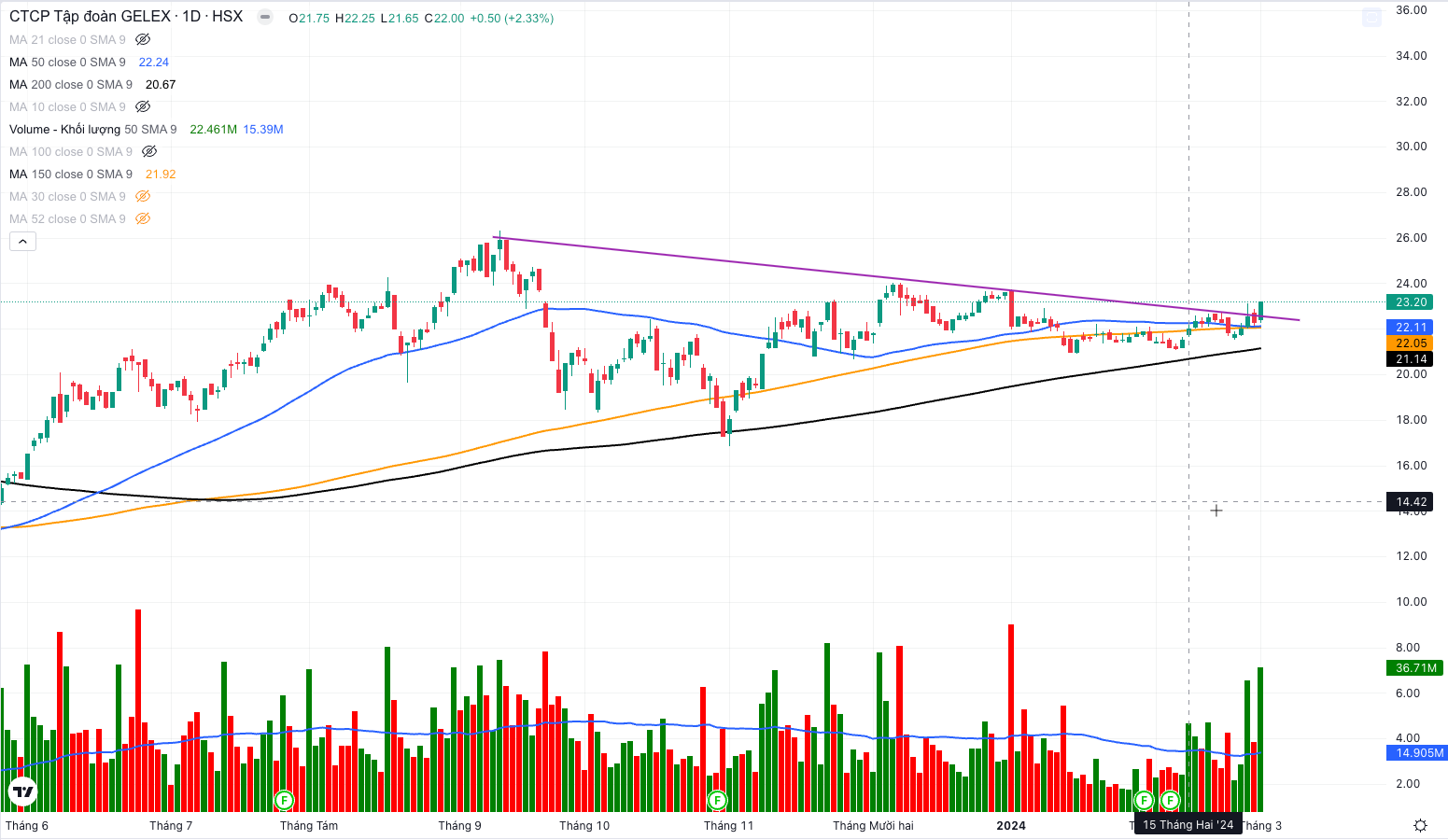Click the TradingView logo badge

tap(22, 792)
